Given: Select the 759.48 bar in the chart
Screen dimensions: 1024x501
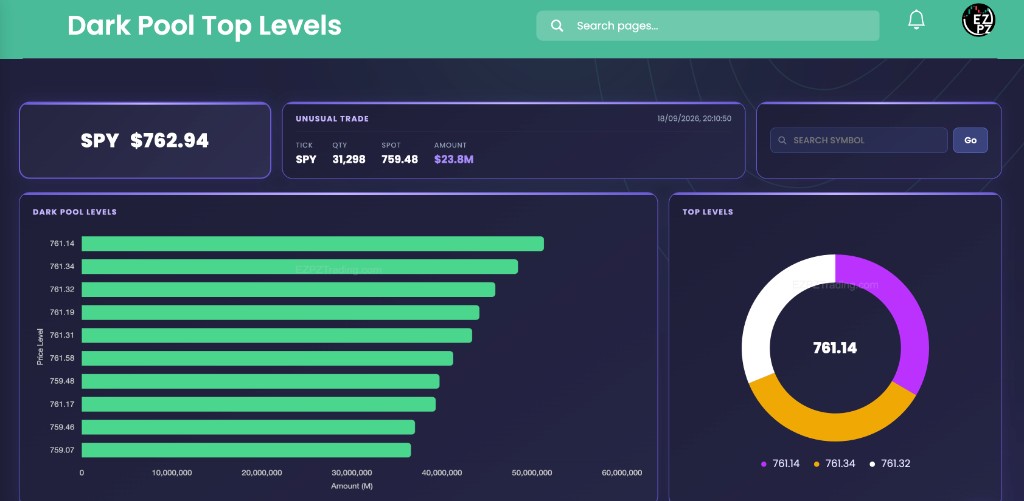Looking at the screenshot, I should (x=260, y=381).
